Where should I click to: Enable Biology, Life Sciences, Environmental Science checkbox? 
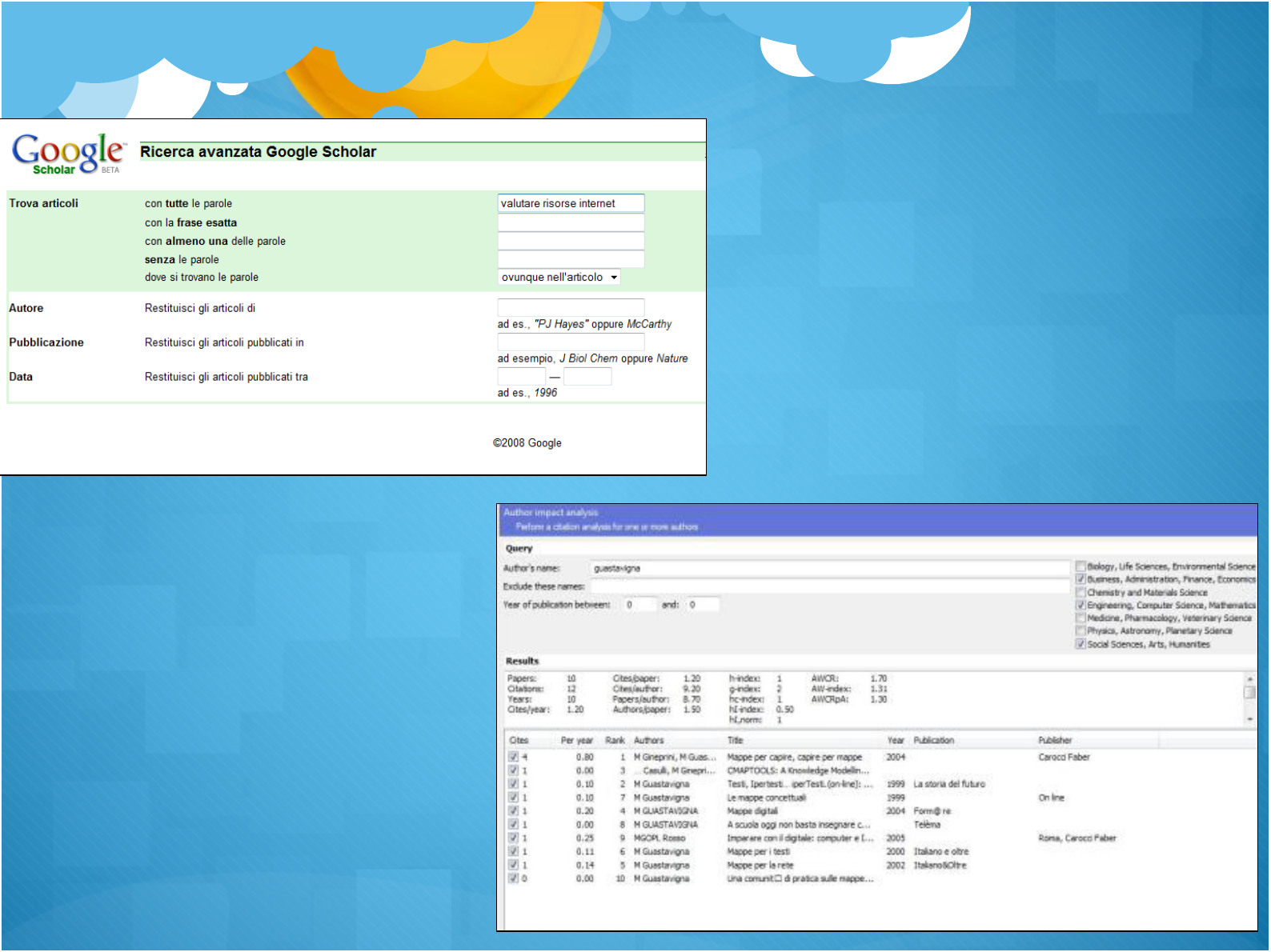point(1081,566)
